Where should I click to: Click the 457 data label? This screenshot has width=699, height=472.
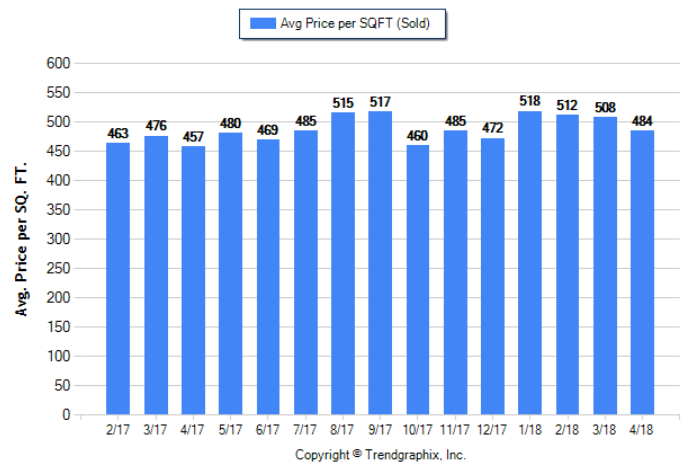[x=193, y=137]
